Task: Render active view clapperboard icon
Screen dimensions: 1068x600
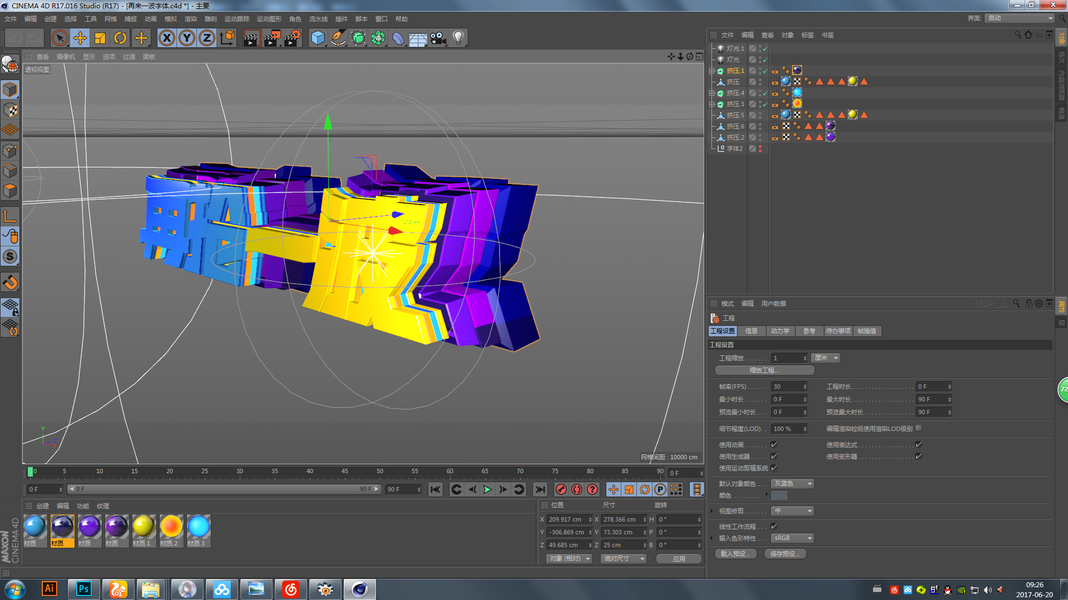Action: [x=251, y=38]
